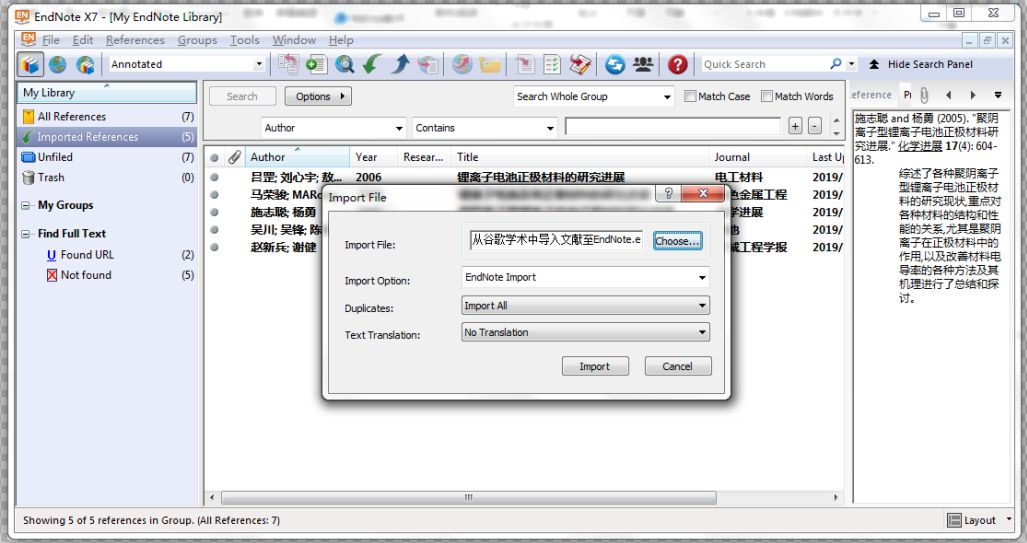Click the Import File path field
The image size is (1027, 543).
(x=556, y=240)
